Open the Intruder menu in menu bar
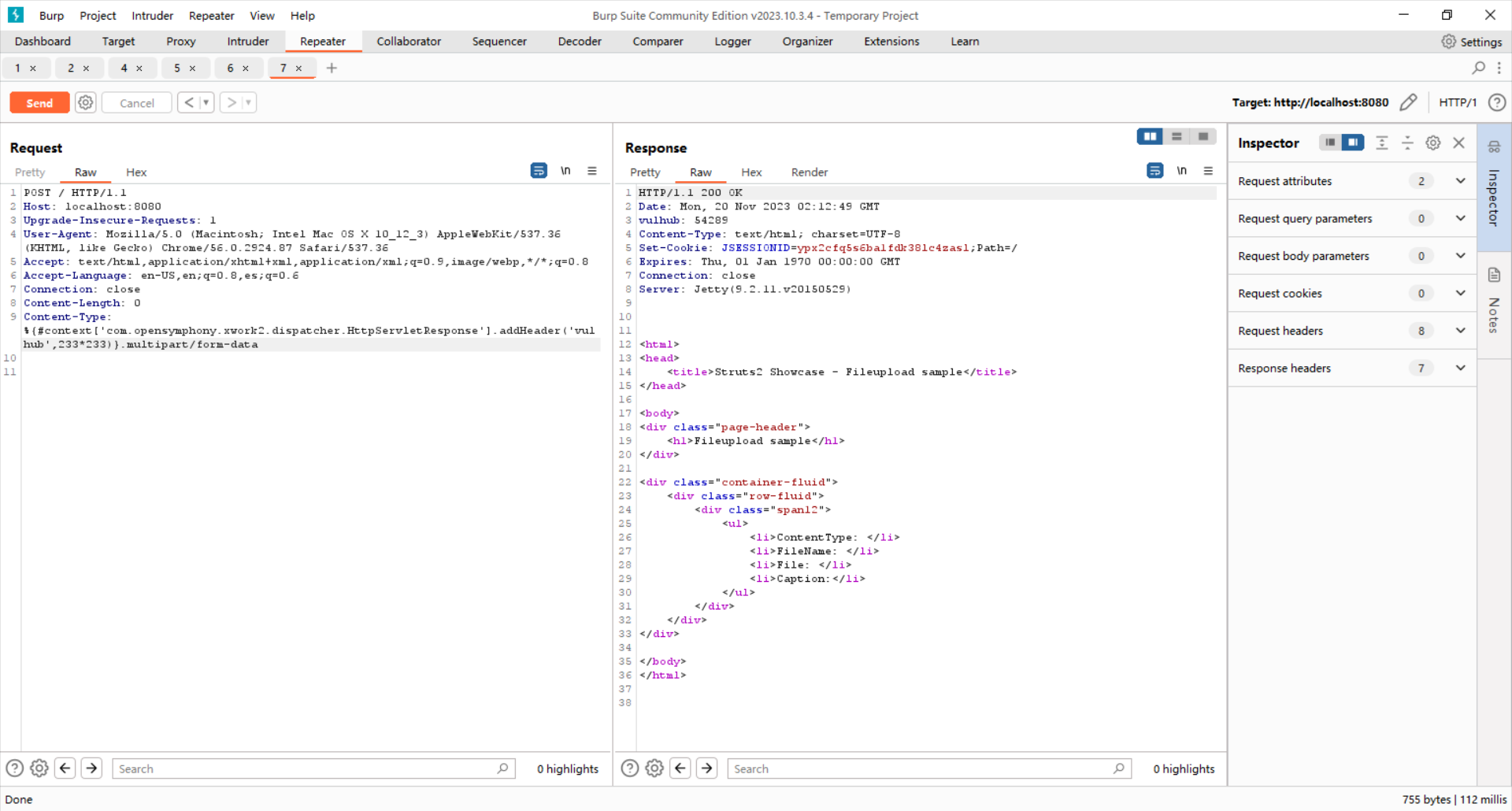The height and width of the screenshot is (811, 1512). coord(152,16)
